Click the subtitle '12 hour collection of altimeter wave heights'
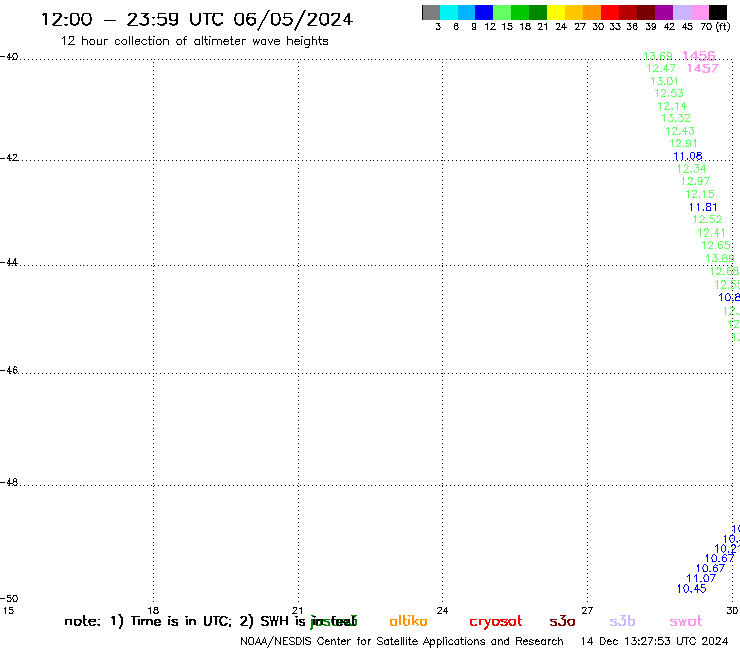This screenshot has height=650, width=740. (x=194, y=42)
